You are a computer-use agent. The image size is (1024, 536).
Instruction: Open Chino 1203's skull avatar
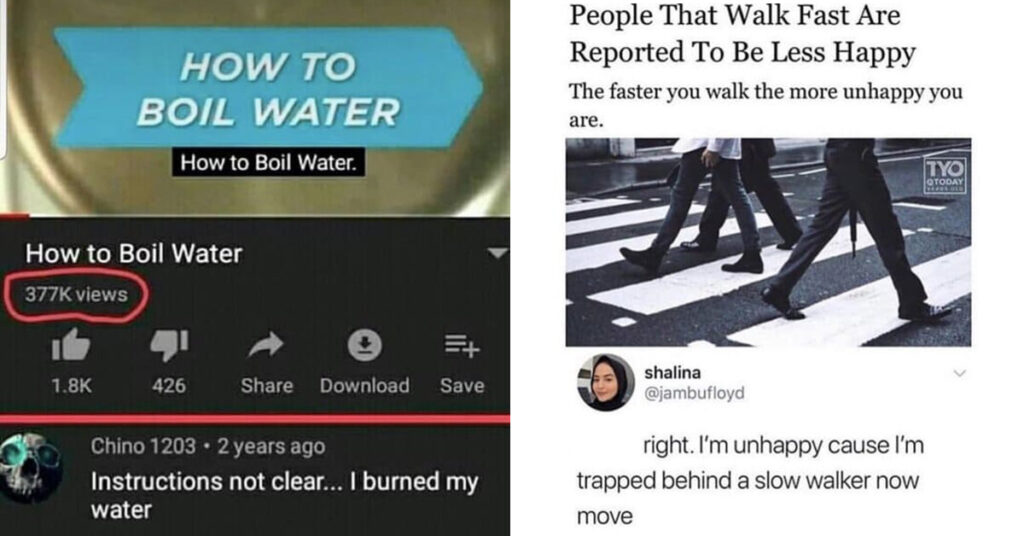coord(31,467)
